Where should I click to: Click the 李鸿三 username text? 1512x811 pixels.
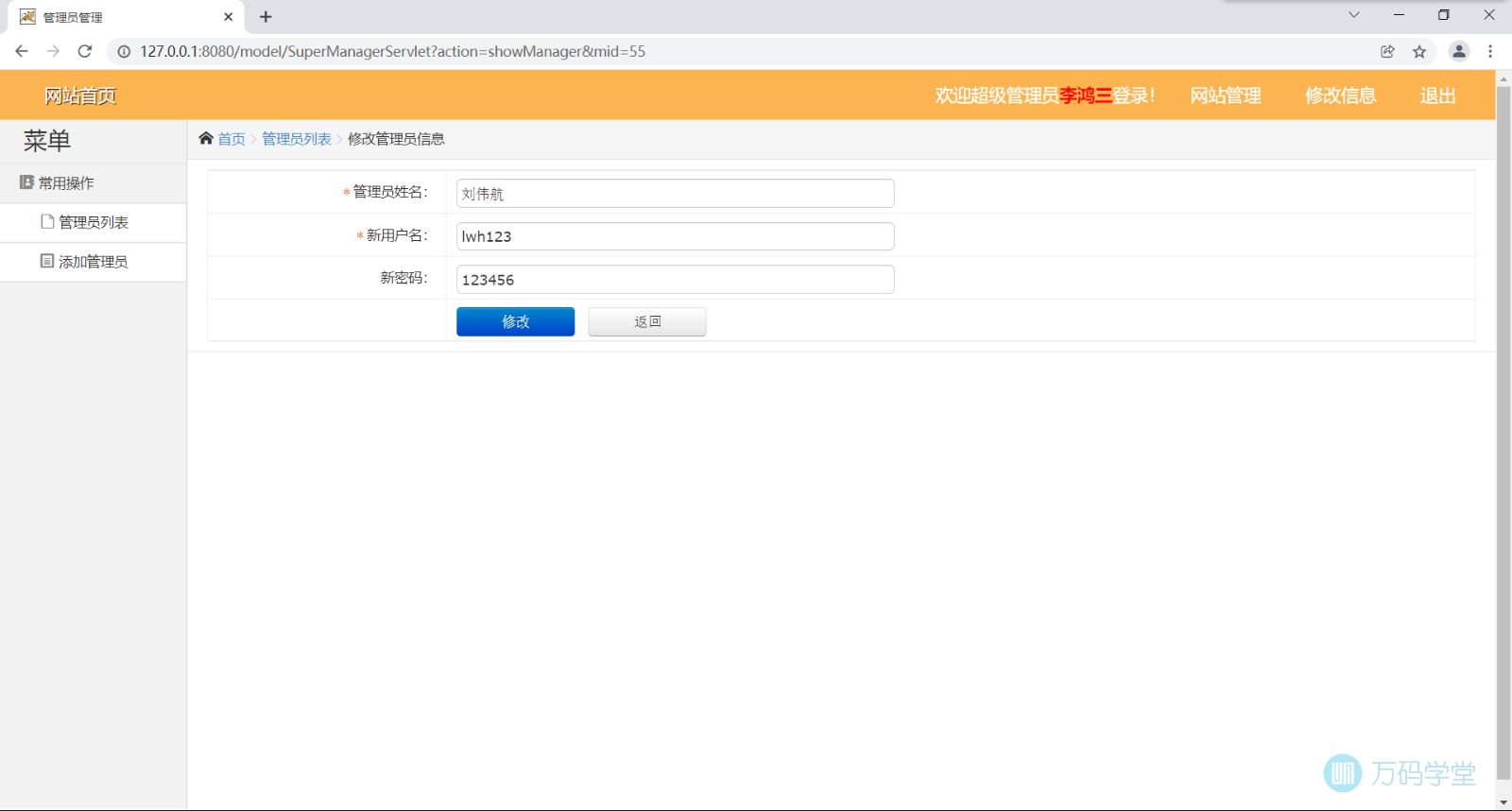[1085, 95]
